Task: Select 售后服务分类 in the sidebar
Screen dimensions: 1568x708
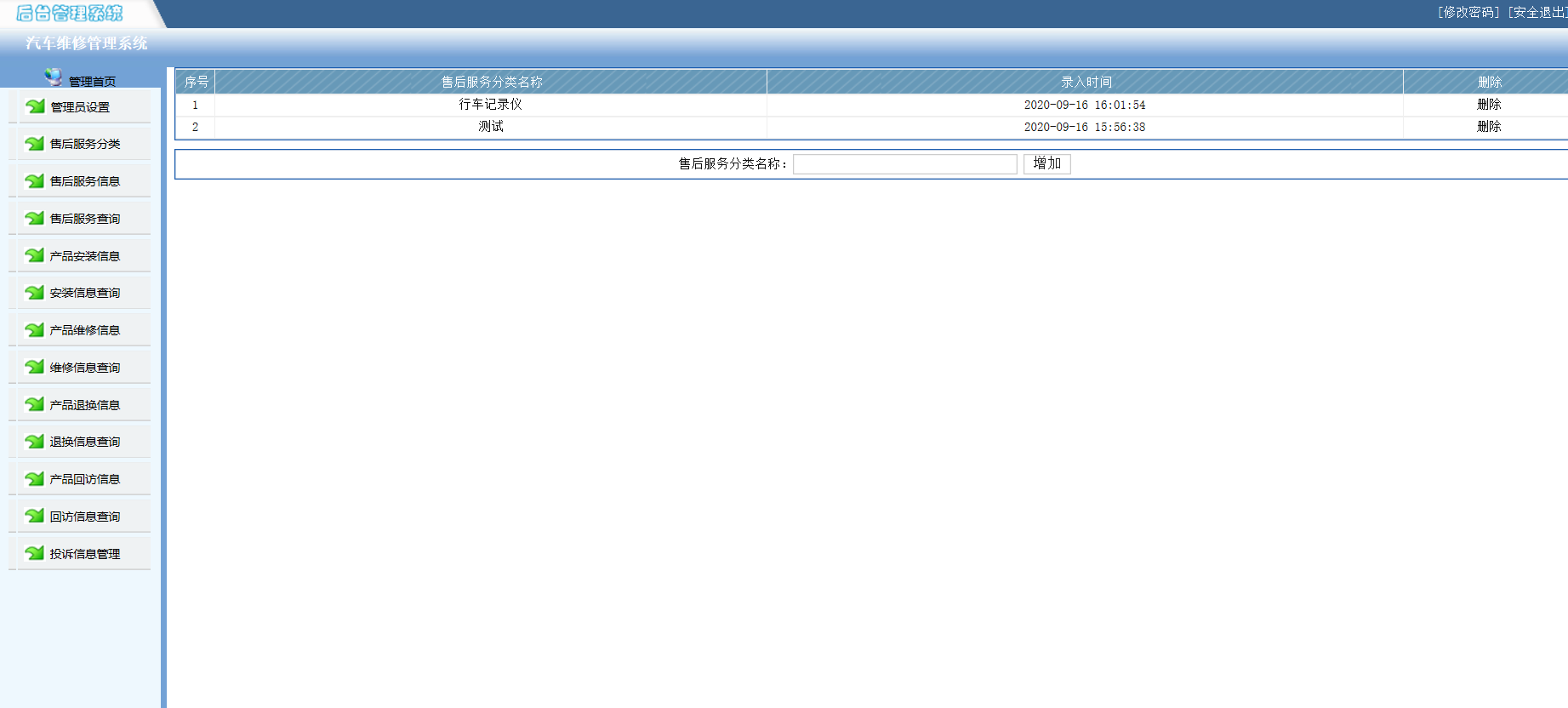Action: pyautogui.click(x=85, y=144)
